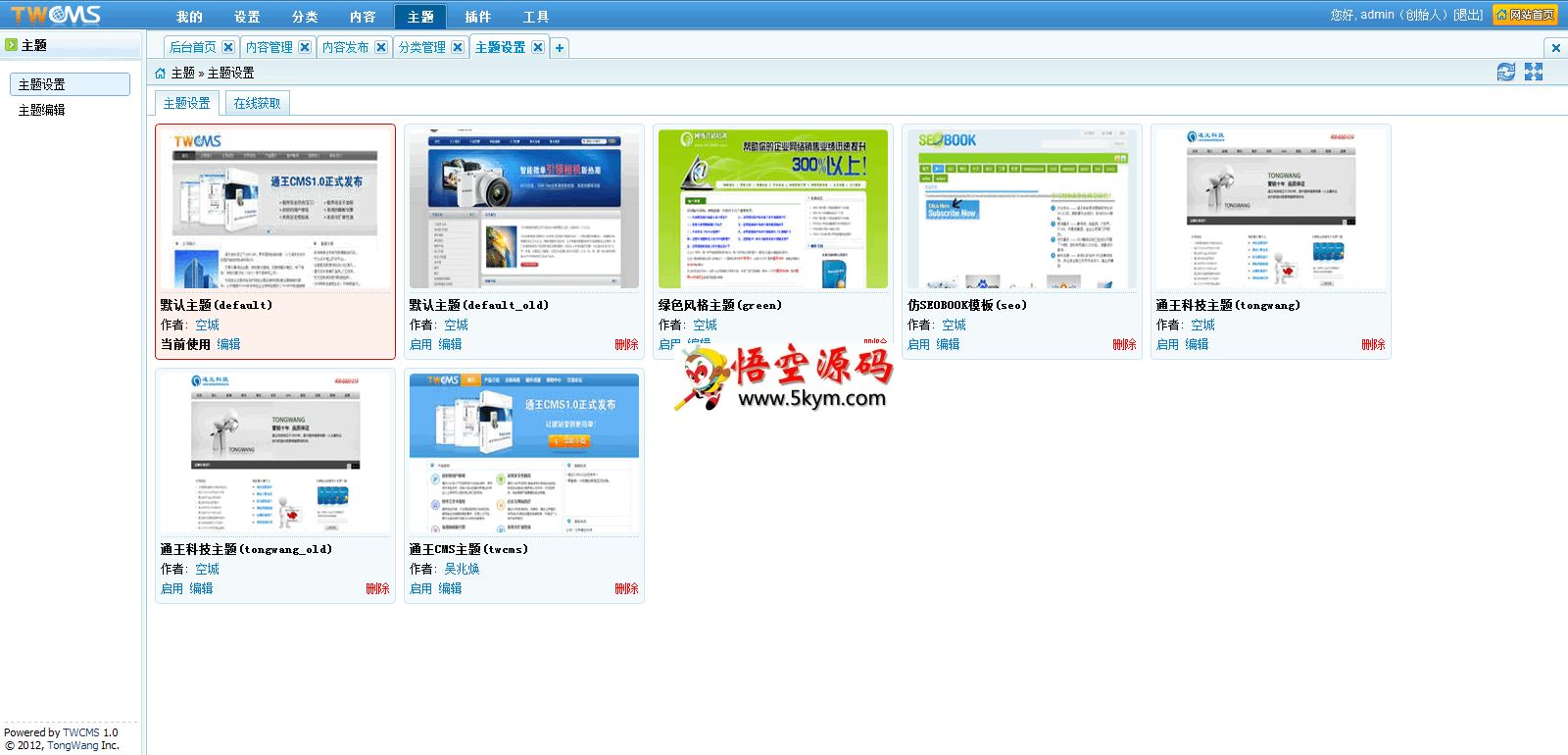The width and height of the screenshot is (1568, 755).
Task: Click the 退出 logout link
Action: [1467, 15]
